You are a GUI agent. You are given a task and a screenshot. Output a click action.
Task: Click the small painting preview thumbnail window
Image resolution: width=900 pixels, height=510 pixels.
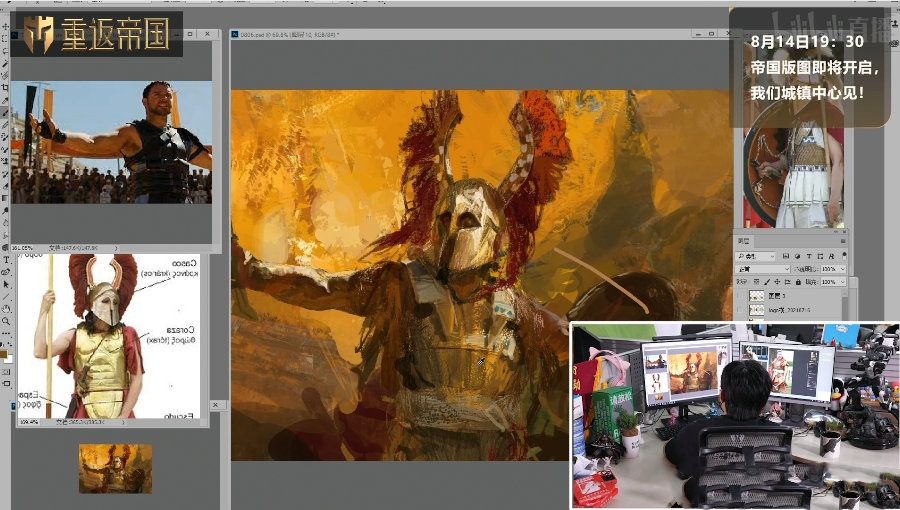coord(115,468)
